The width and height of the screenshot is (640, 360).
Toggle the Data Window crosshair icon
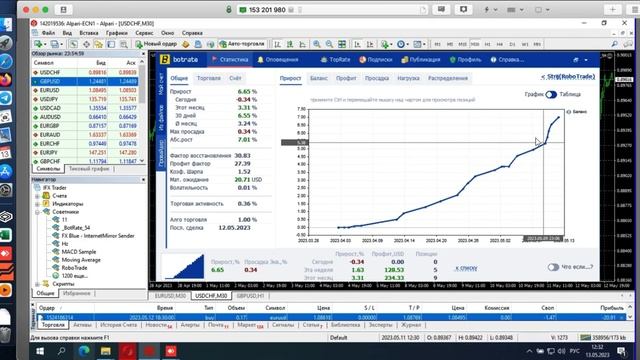pyautogui.click(x=87, y=44)
